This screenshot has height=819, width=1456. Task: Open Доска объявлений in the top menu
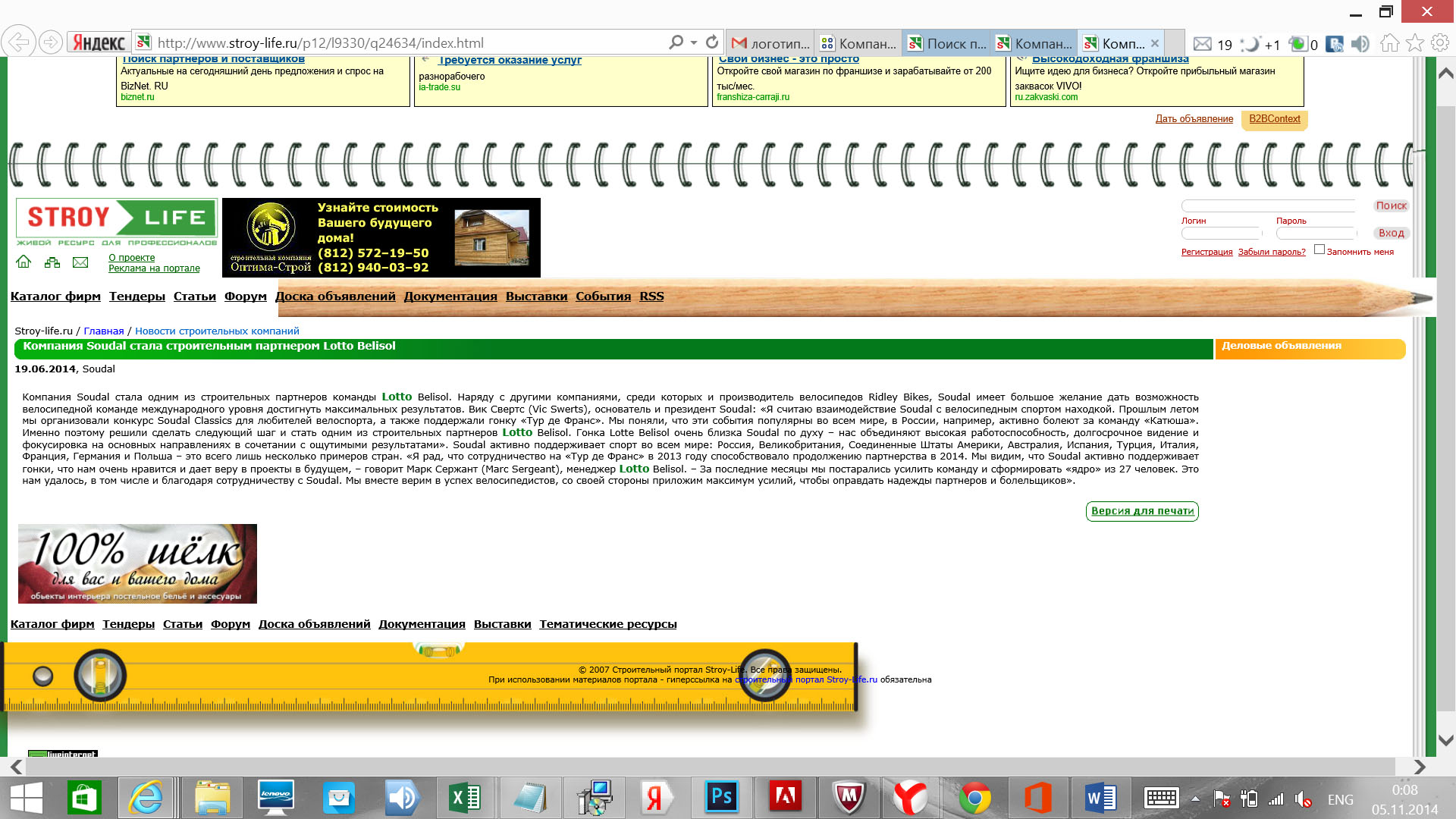click(x=335, y=297)
